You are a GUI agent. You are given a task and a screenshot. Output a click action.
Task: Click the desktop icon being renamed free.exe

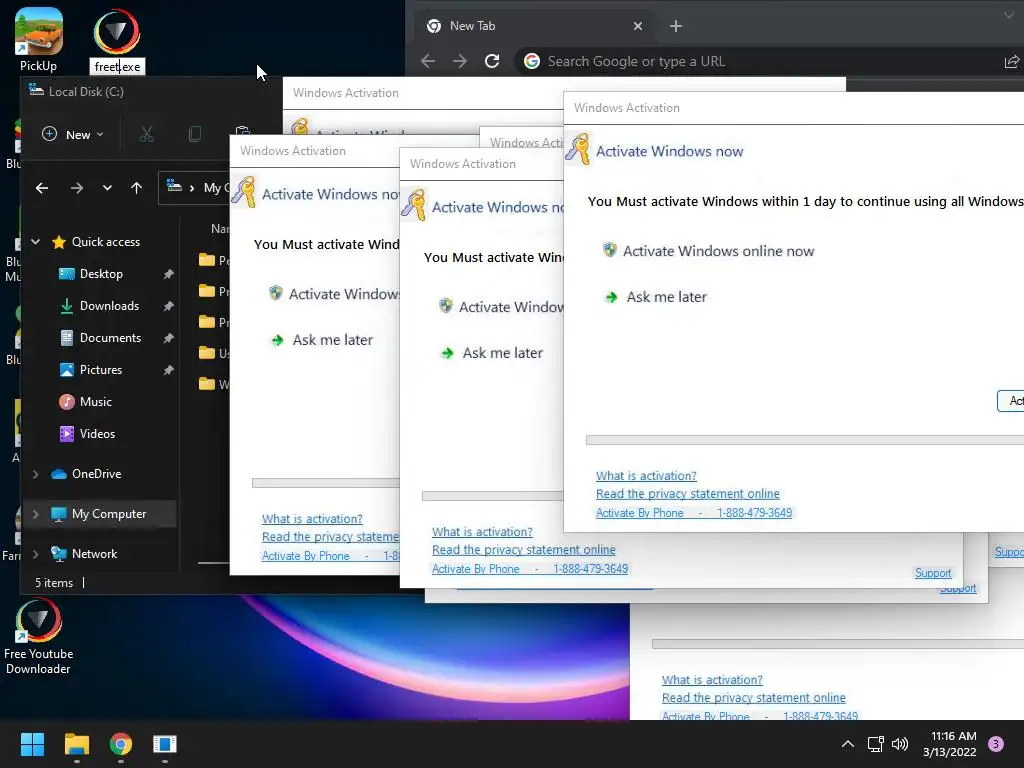click(x=117, y=31)
